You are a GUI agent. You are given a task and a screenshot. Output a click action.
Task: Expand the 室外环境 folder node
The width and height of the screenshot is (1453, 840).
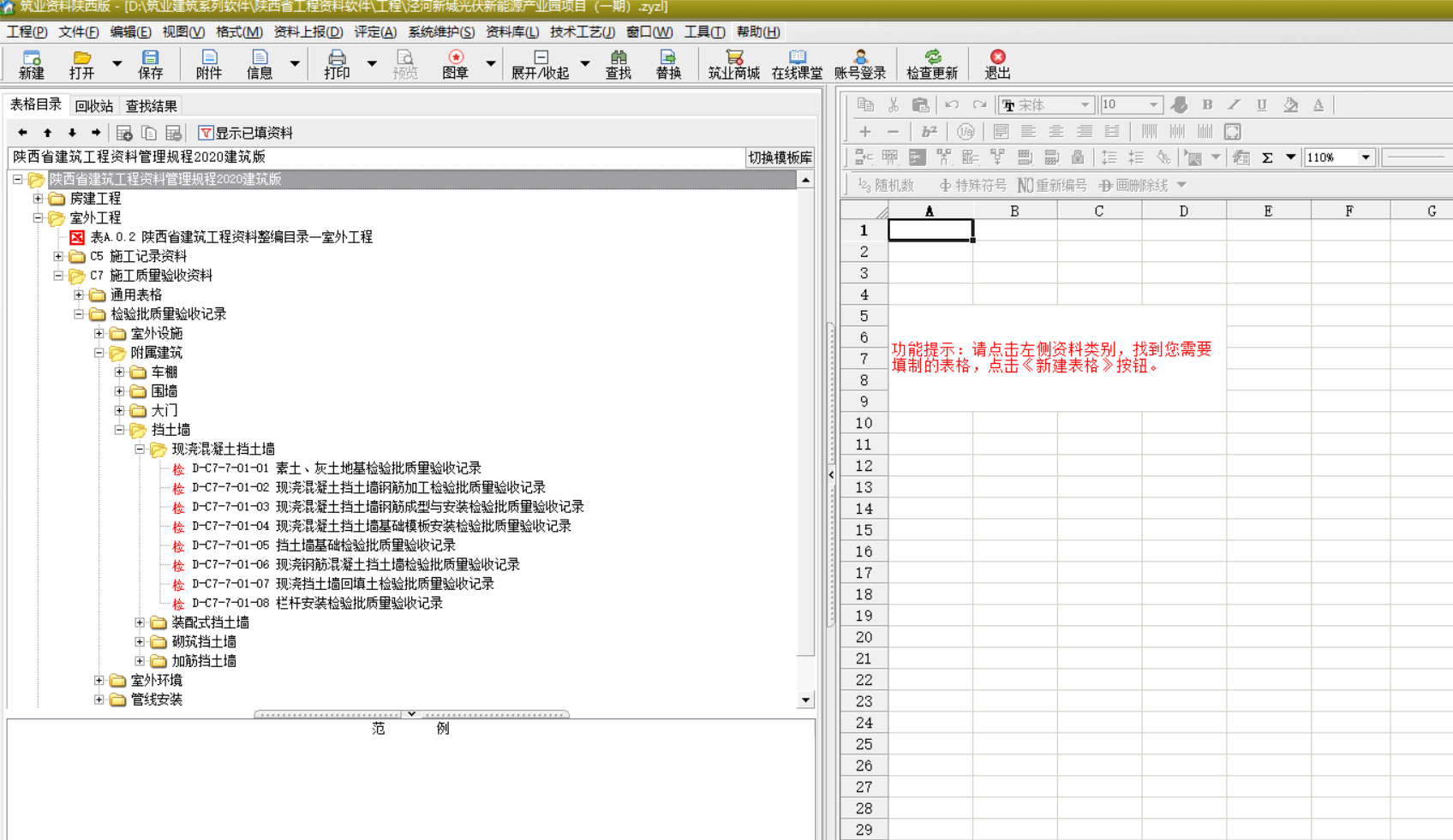99,680
